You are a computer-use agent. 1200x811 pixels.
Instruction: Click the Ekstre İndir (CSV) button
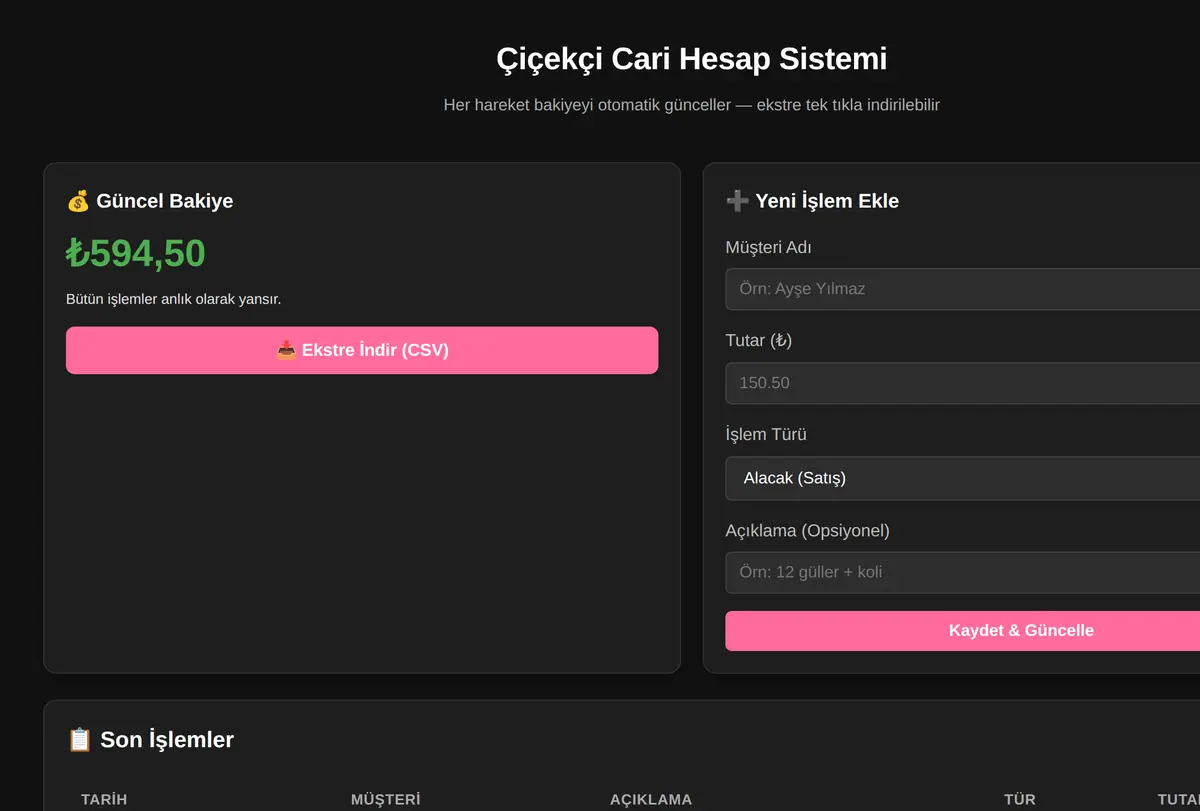362,350
